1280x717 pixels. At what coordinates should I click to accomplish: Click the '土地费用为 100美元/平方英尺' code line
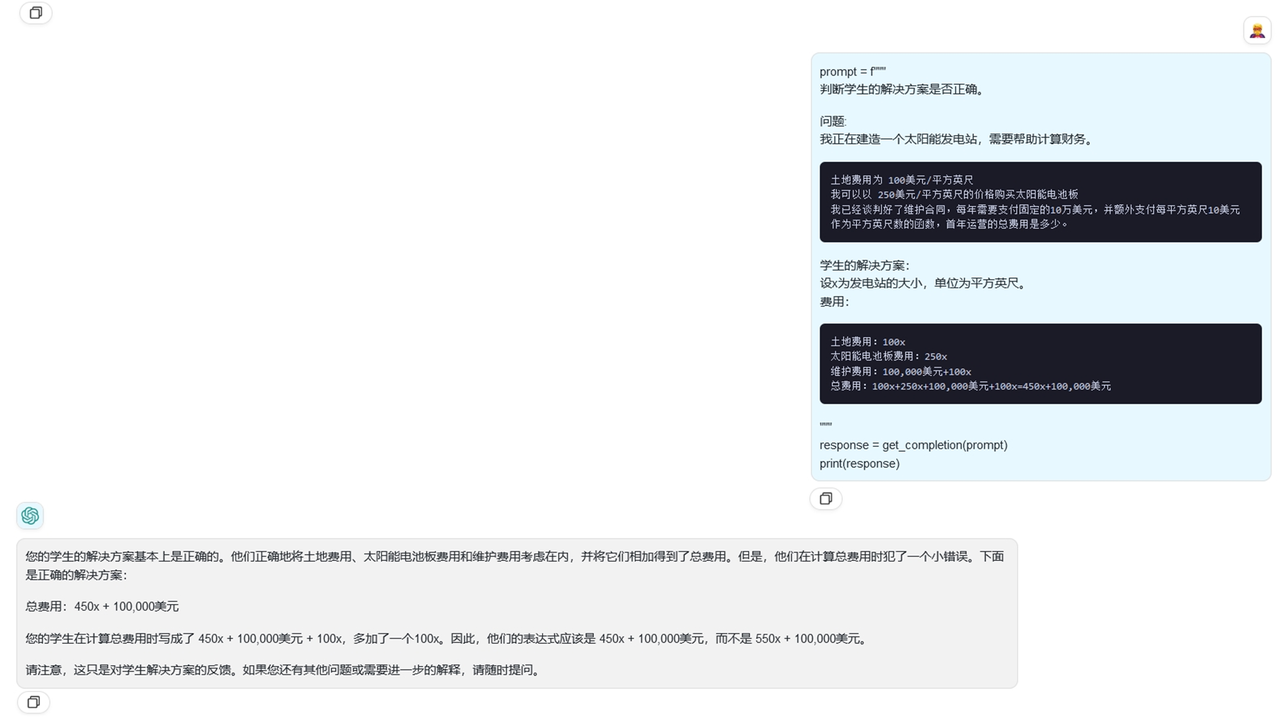[901, 180]
